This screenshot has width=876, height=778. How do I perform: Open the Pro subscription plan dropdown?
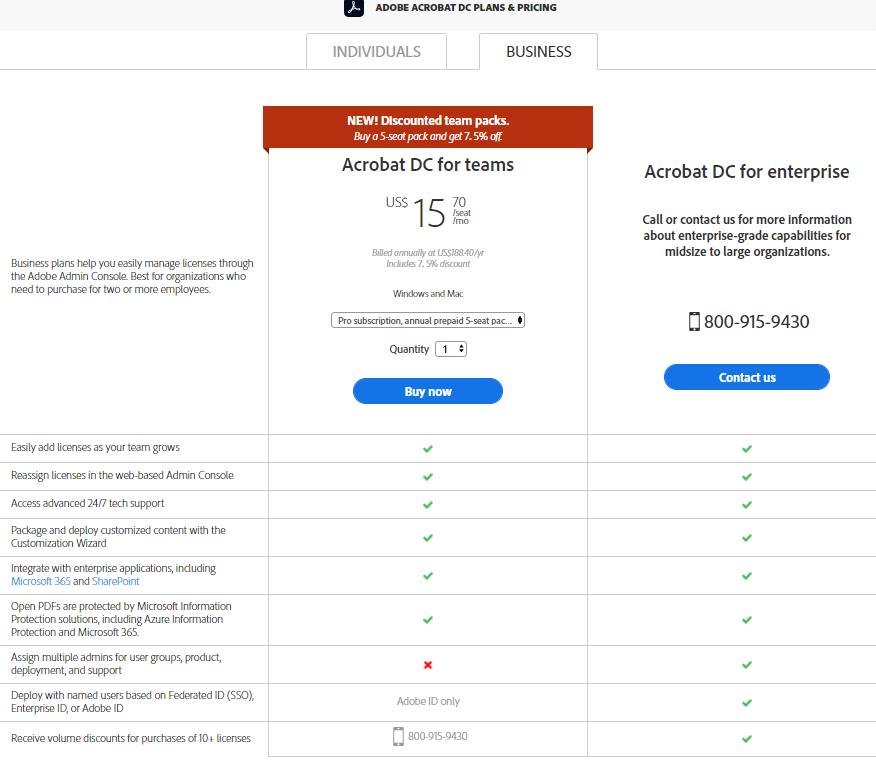point(428,320)
